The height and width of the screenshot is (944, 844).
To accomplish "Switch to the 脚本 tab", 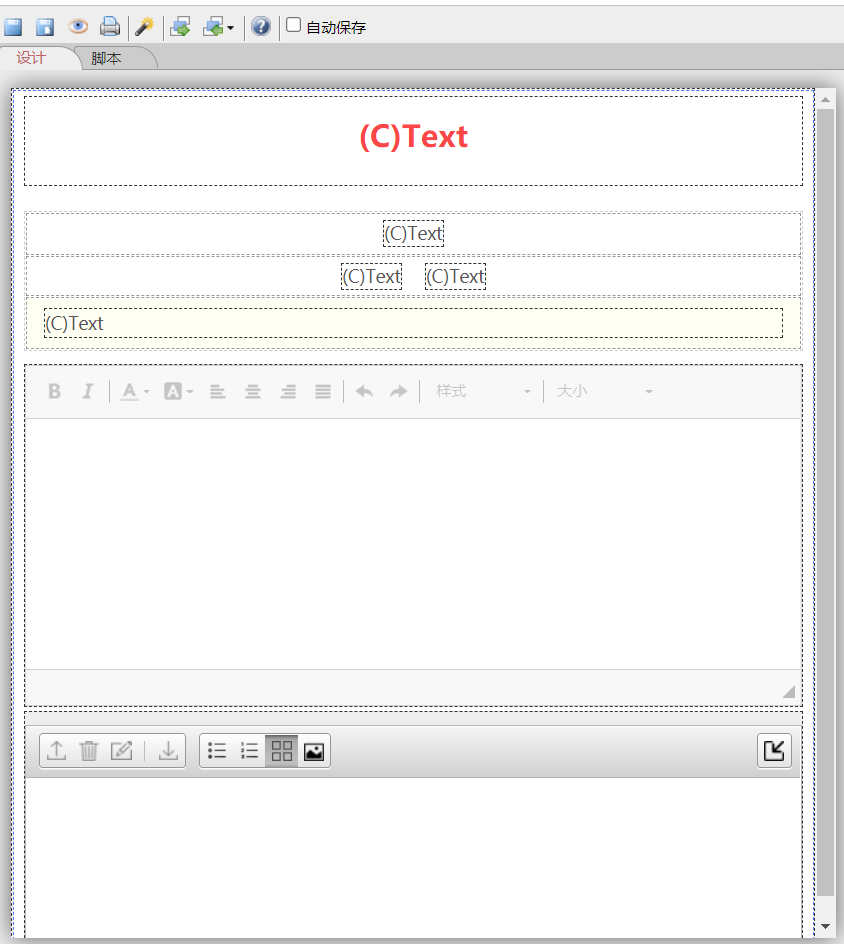I will pos(107,58).
